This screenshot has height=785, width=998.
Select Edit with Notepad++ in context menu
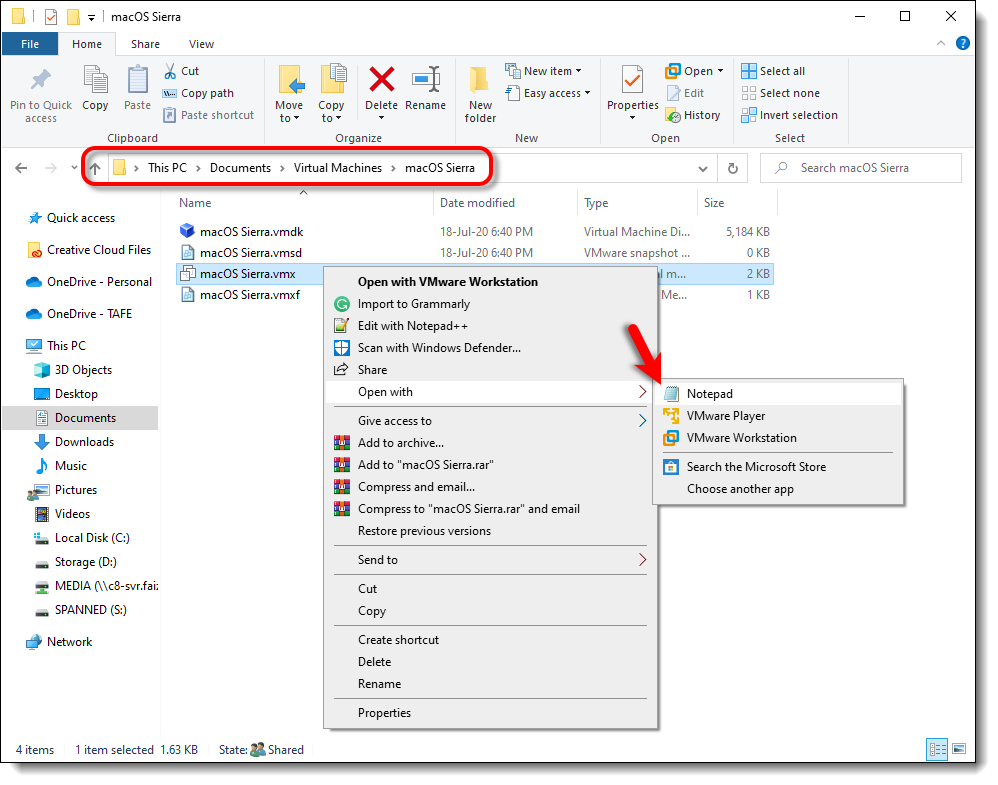(413, 326)
